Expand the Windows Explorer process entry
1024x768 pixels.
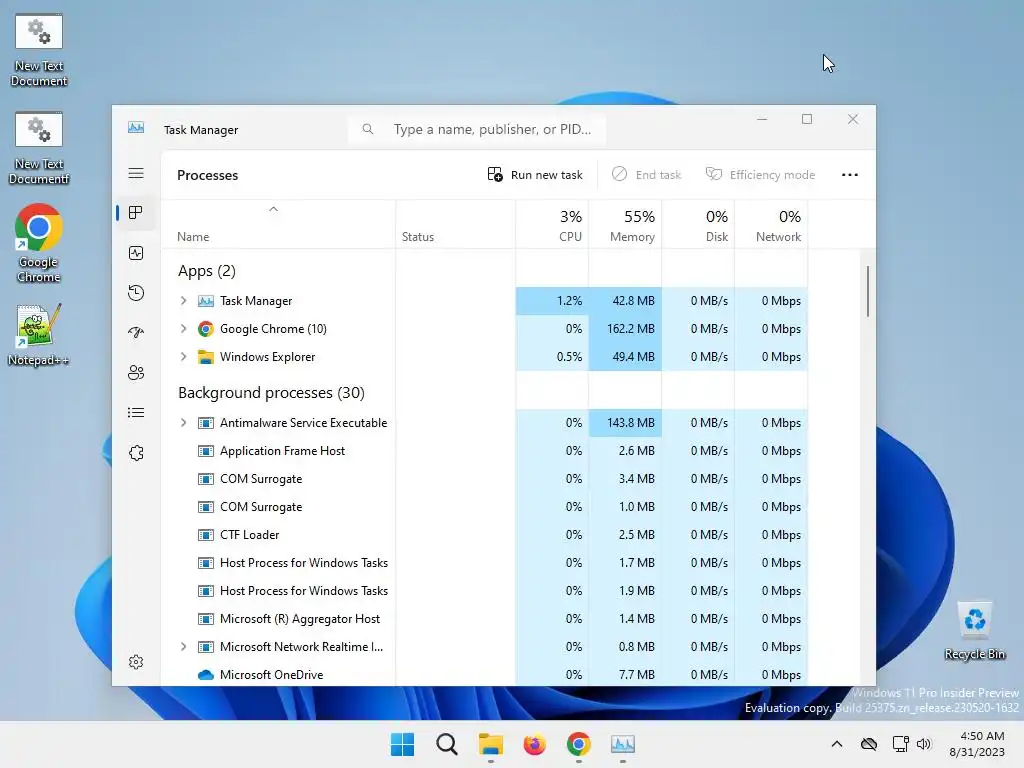(184, 357)
